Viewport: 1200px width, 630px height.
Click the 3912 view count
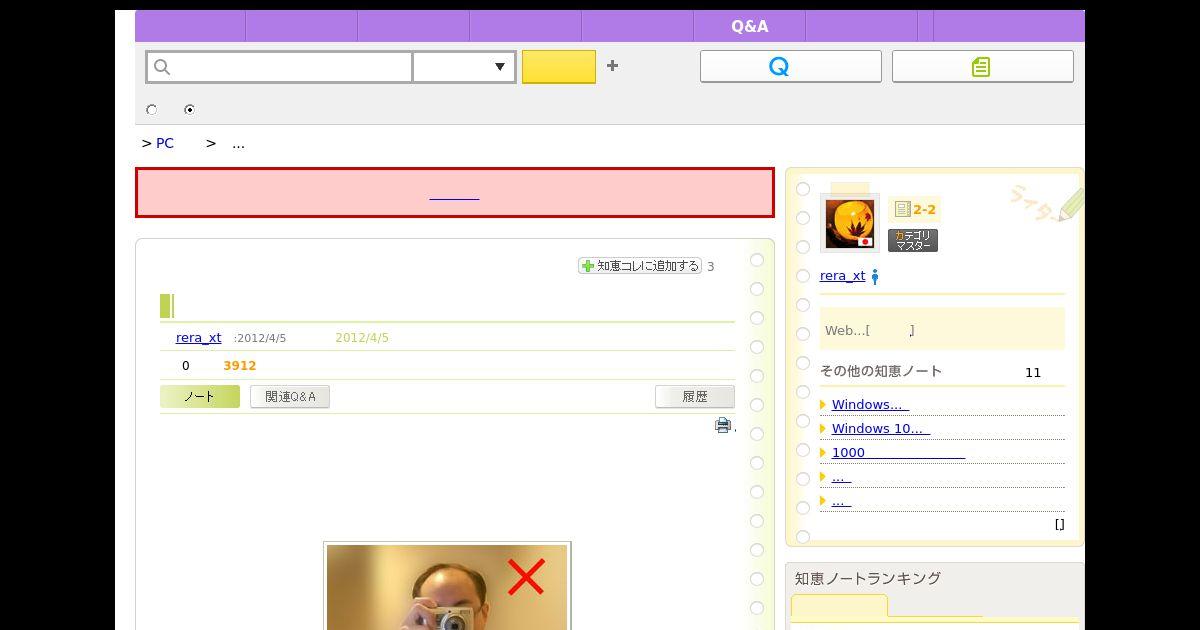(240, 366)
